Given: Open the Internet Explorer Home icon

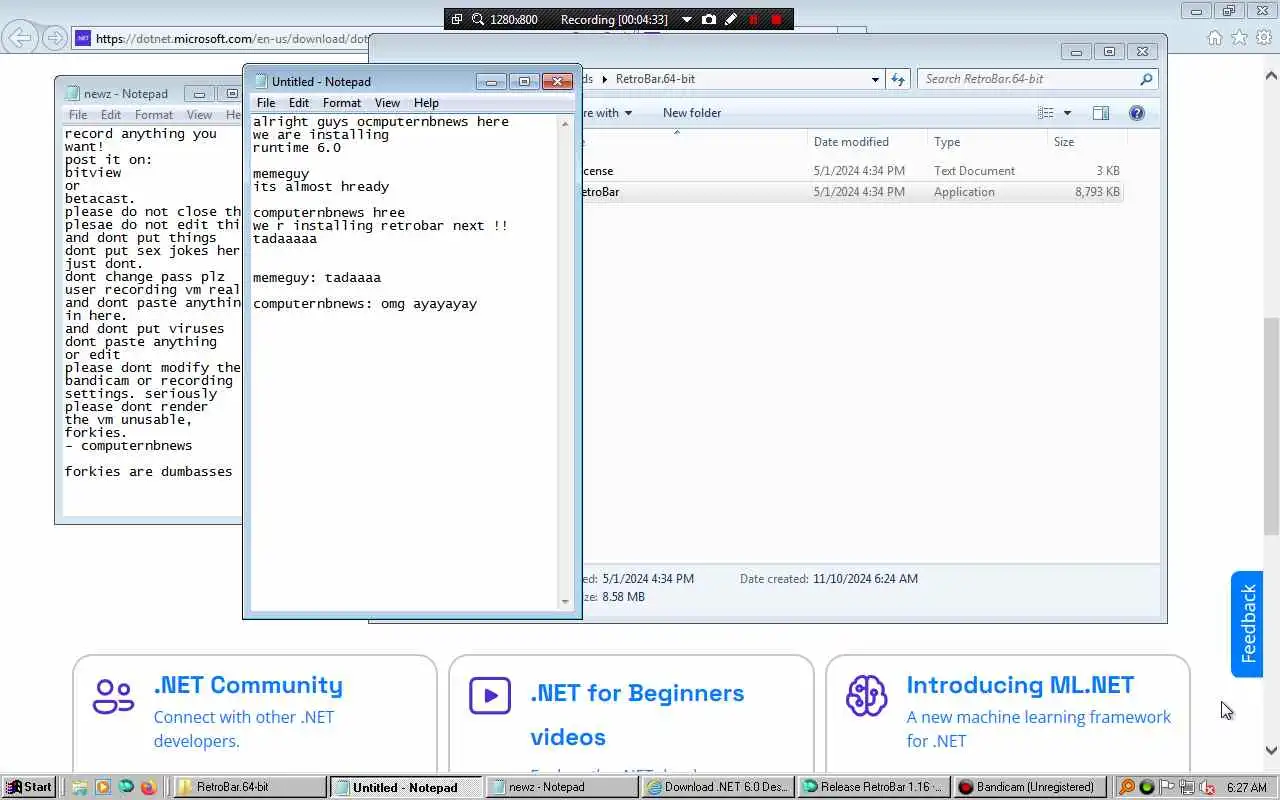Looking at the screenshot, I should click(1214, 38).
